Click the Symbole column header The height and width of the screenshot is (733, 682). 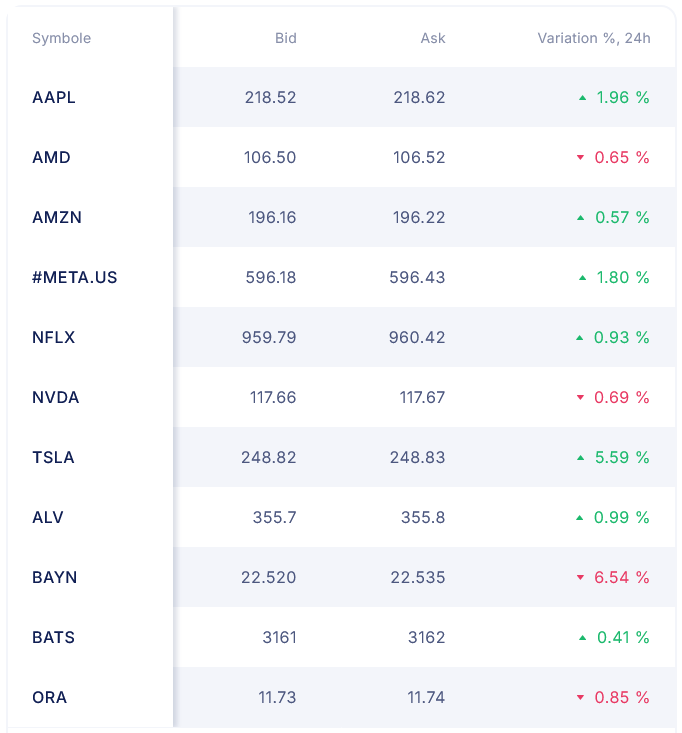(x=61, y=39)
